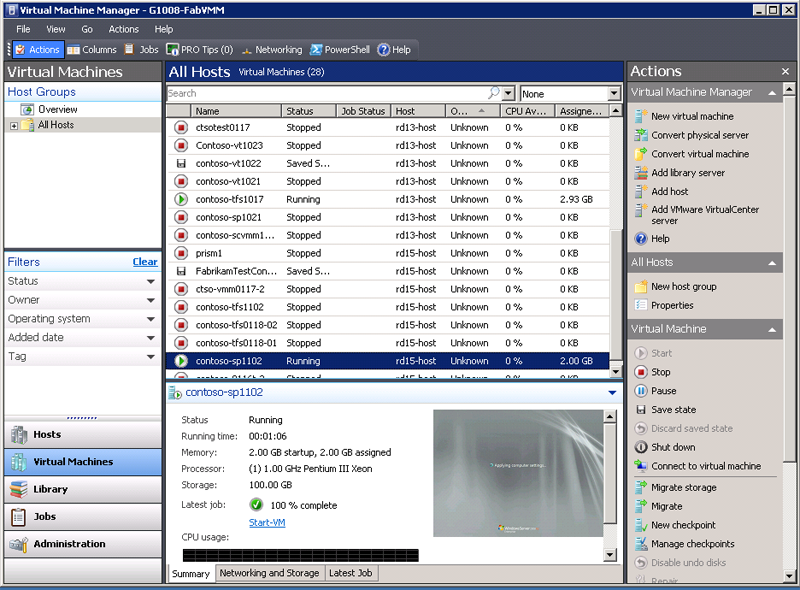The image size is (800, 590).
Task: Go to the Virtual Machines view
Action: pos(83,462)
